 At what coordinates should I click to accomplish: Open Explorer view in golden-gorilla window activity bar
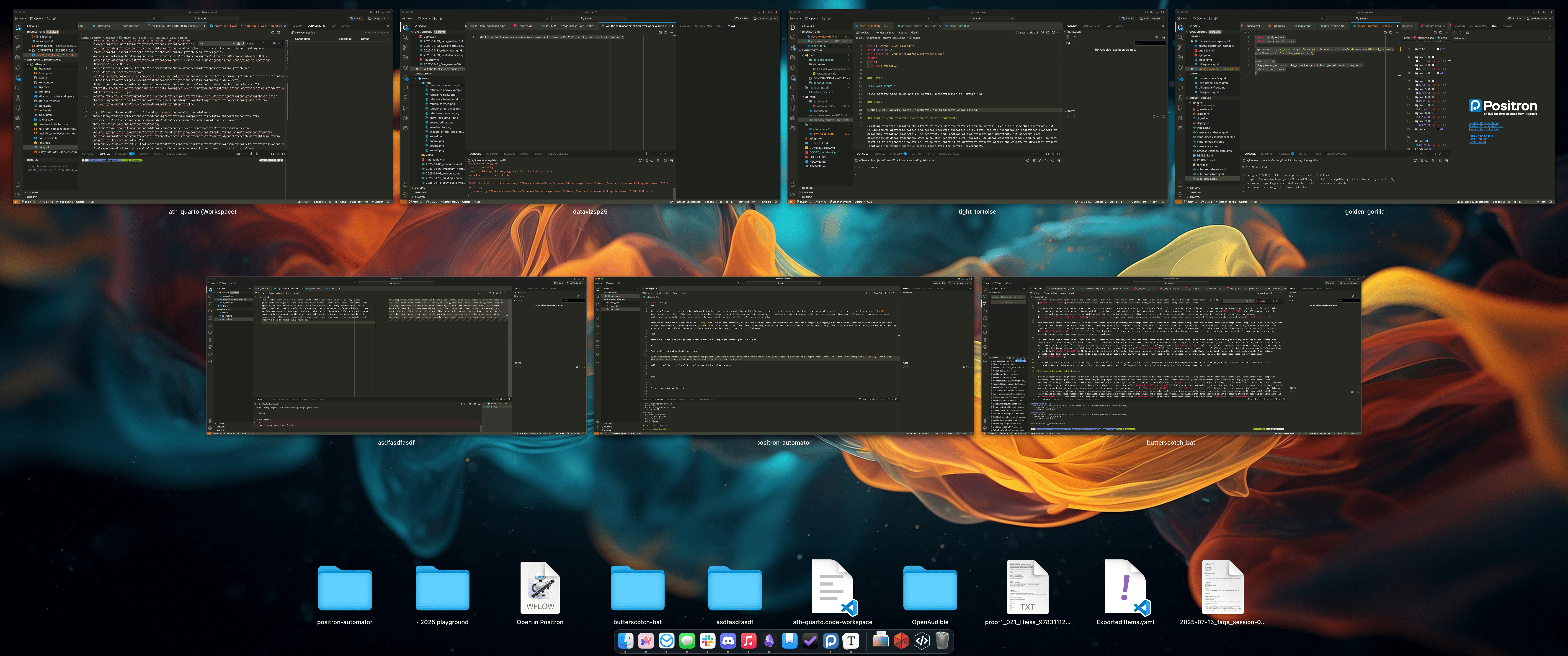(1180, 27)
